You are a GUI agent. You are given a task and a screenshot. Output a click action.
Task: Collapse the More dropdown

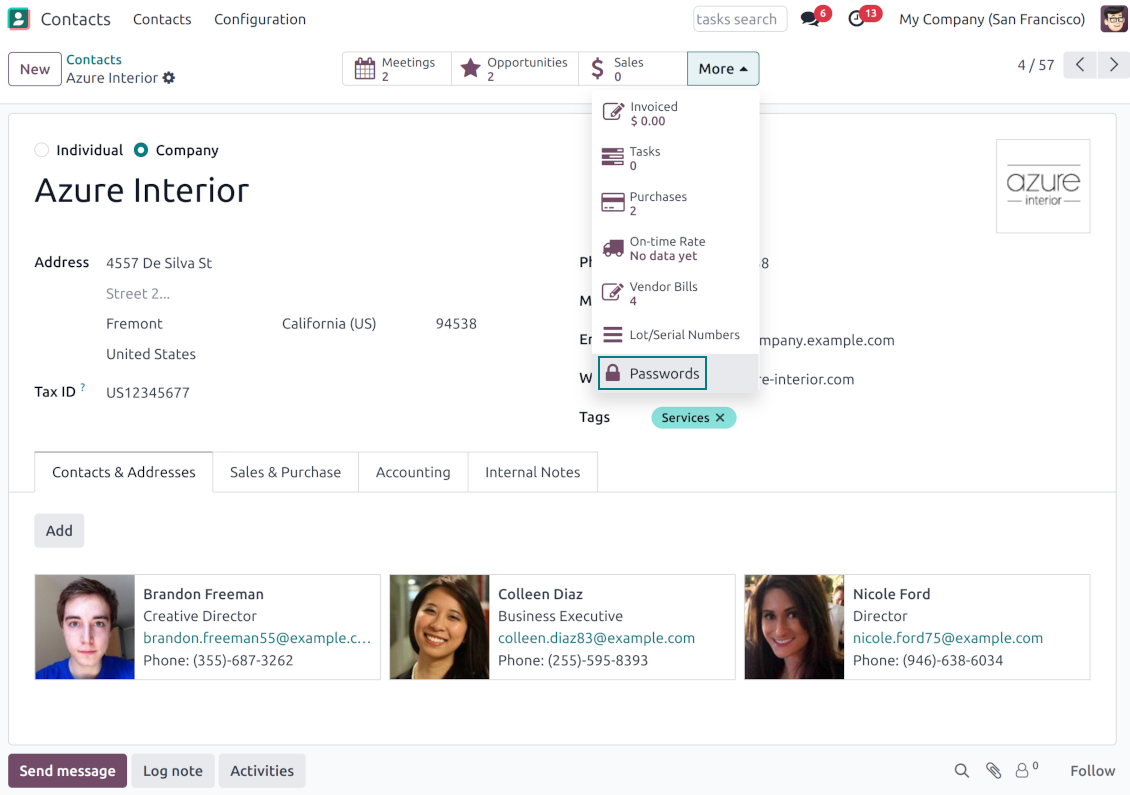point(722,69)
